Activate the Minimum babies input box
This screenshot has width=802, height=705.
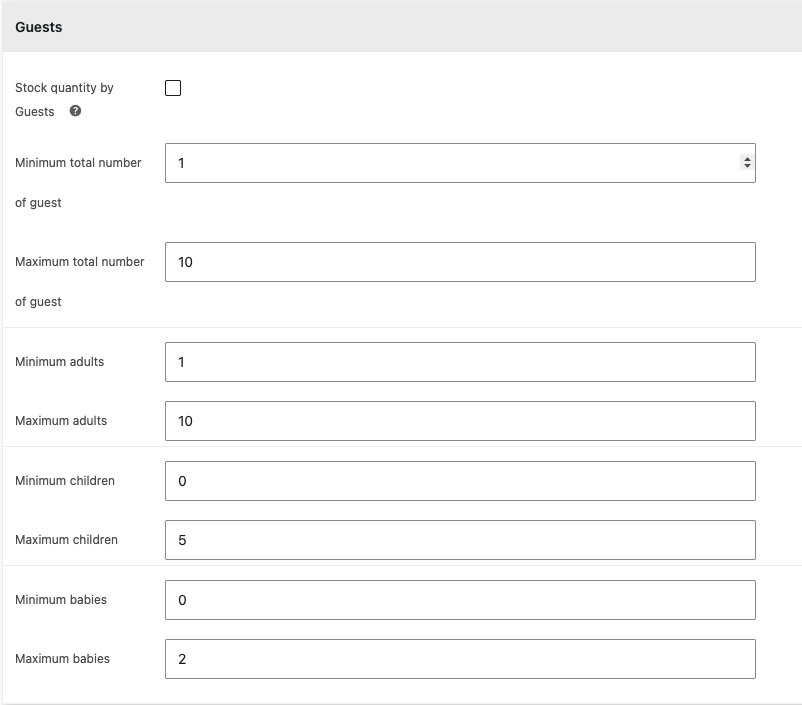[460, 600]
